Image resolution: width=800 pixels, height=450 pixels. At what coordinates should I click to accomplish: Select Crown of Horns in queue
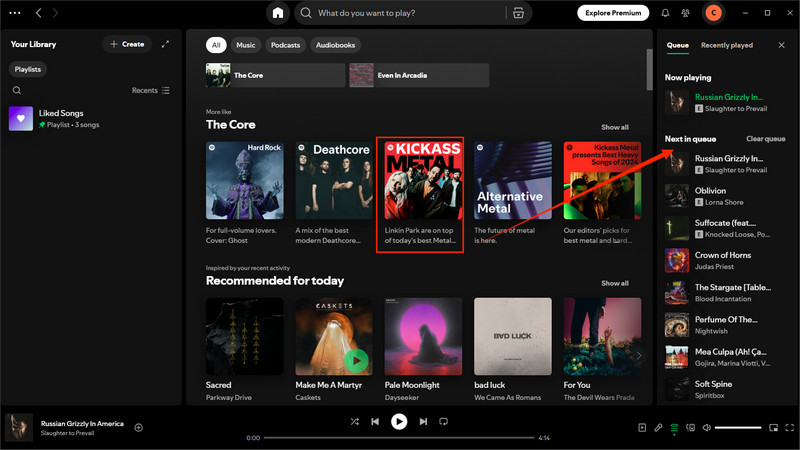click(x=726, y=260)
